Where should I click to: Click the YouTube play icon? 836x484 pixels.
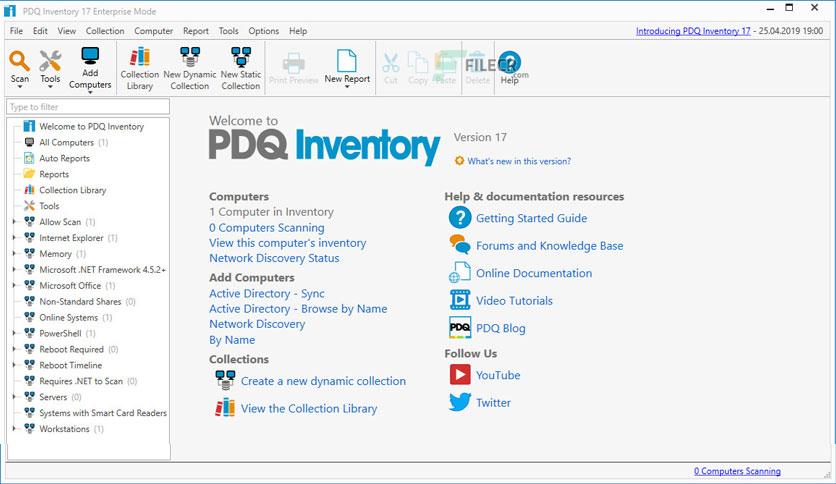460,375
